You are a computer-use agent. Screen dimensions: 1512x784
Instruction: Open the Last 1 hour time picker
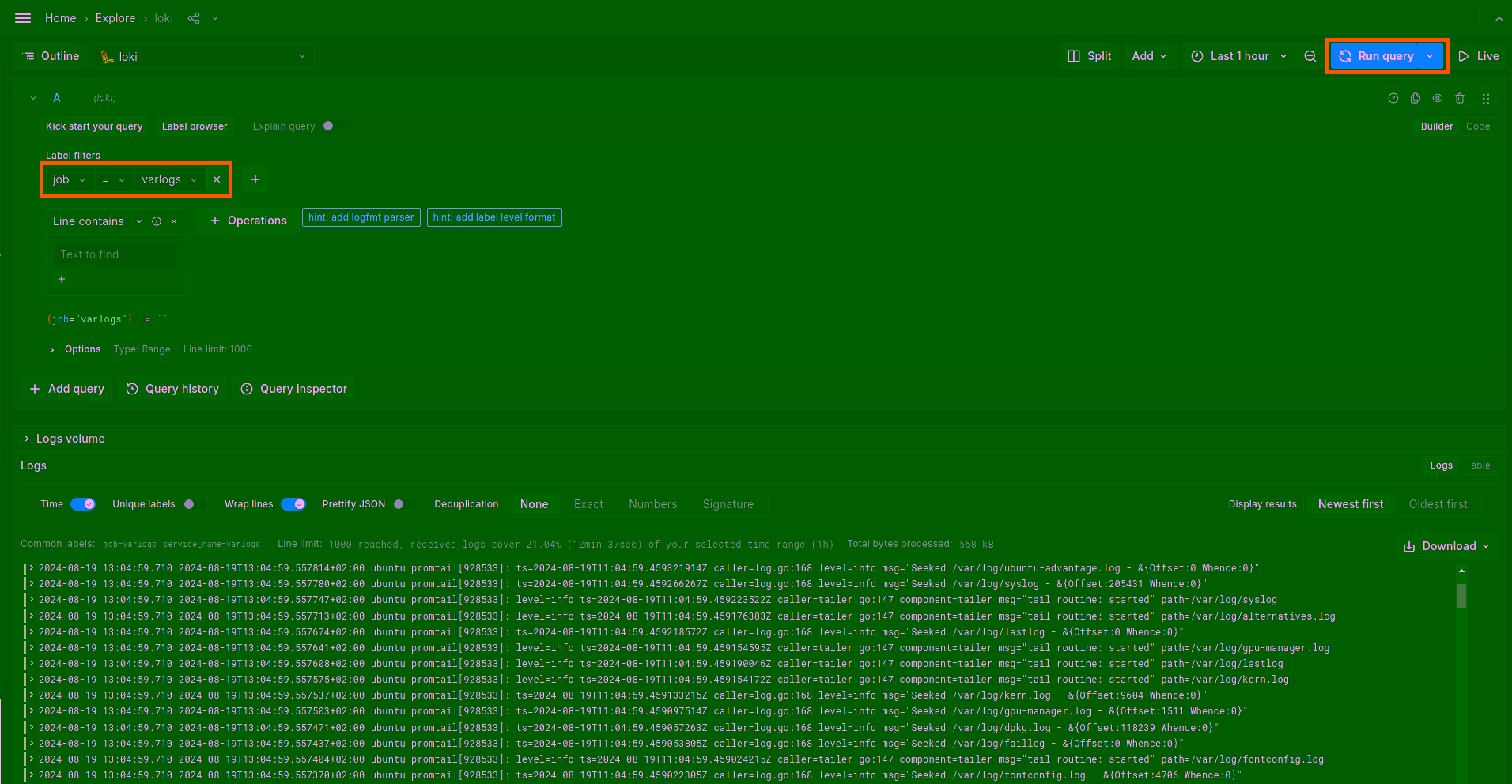coord(1238,56)
